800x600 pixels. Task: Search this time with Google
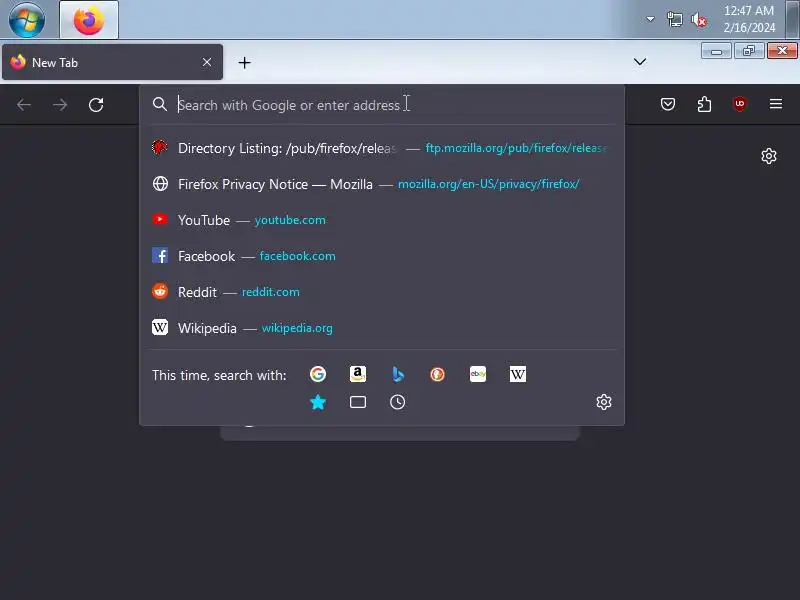click(318, 374)
